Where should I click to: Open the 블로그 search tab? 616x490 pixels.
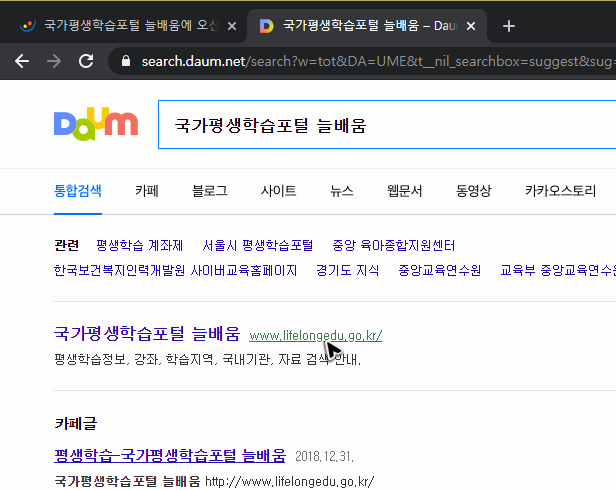pos(209,191)
